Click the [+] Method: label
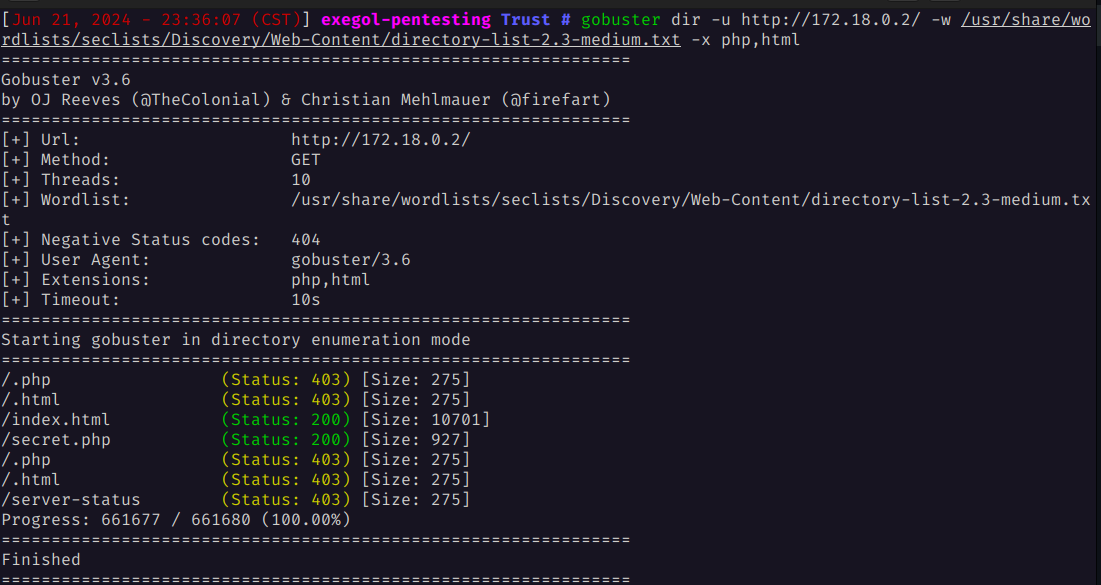Image resolution: width=1101 pixels, height=585 pixels. (x=55, y=160)
